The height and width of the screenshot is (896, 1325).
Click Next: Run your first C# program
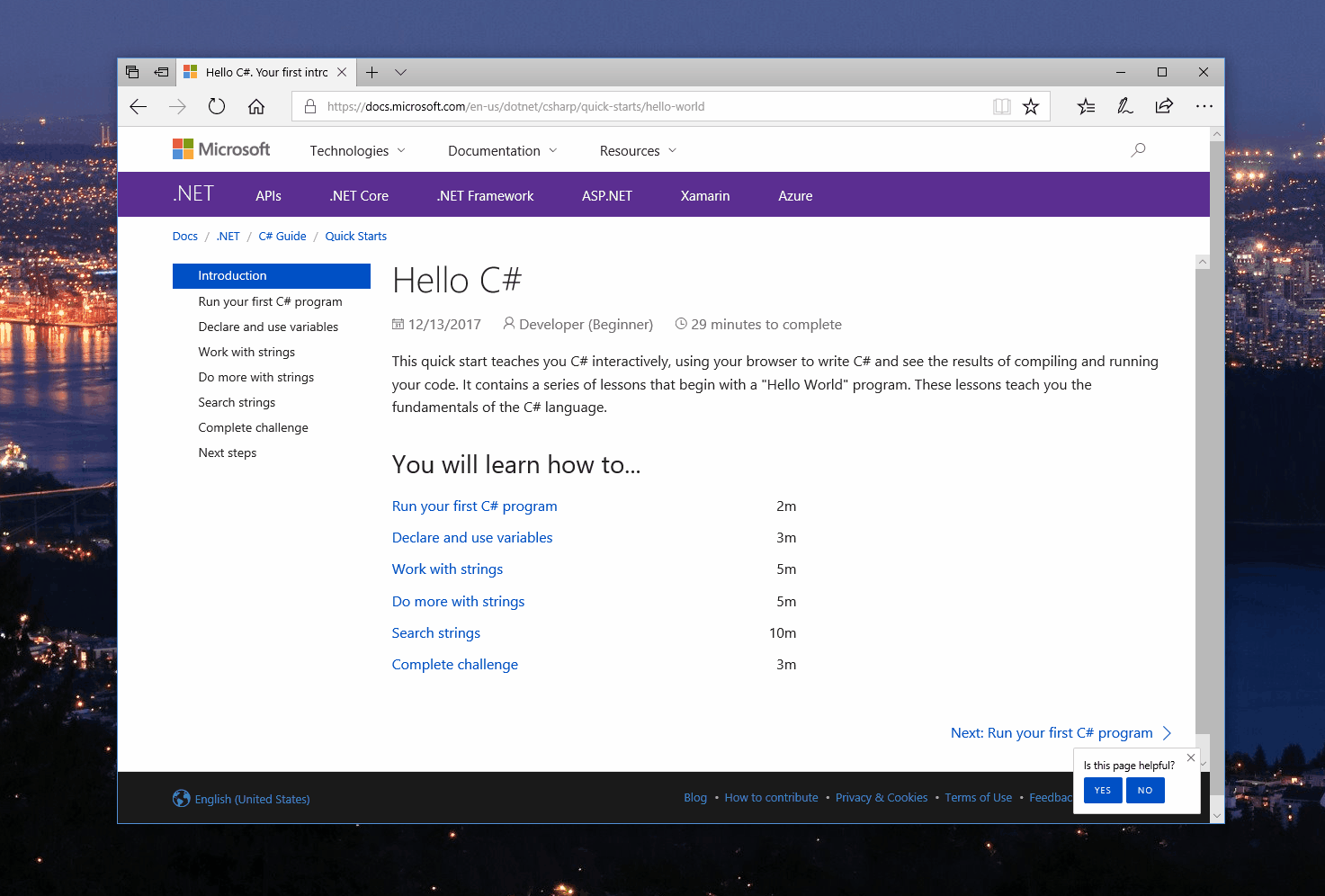tap(1061, 733)
